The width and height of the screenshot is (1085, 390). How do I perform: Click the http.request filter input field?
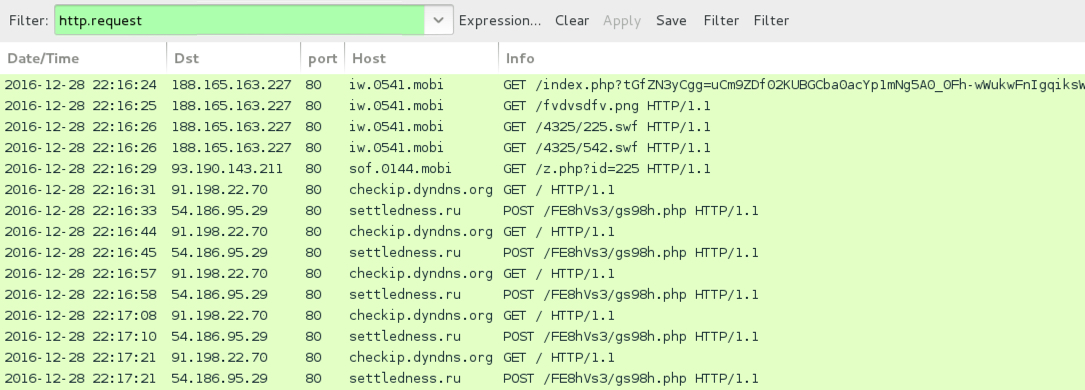point(239,20)
